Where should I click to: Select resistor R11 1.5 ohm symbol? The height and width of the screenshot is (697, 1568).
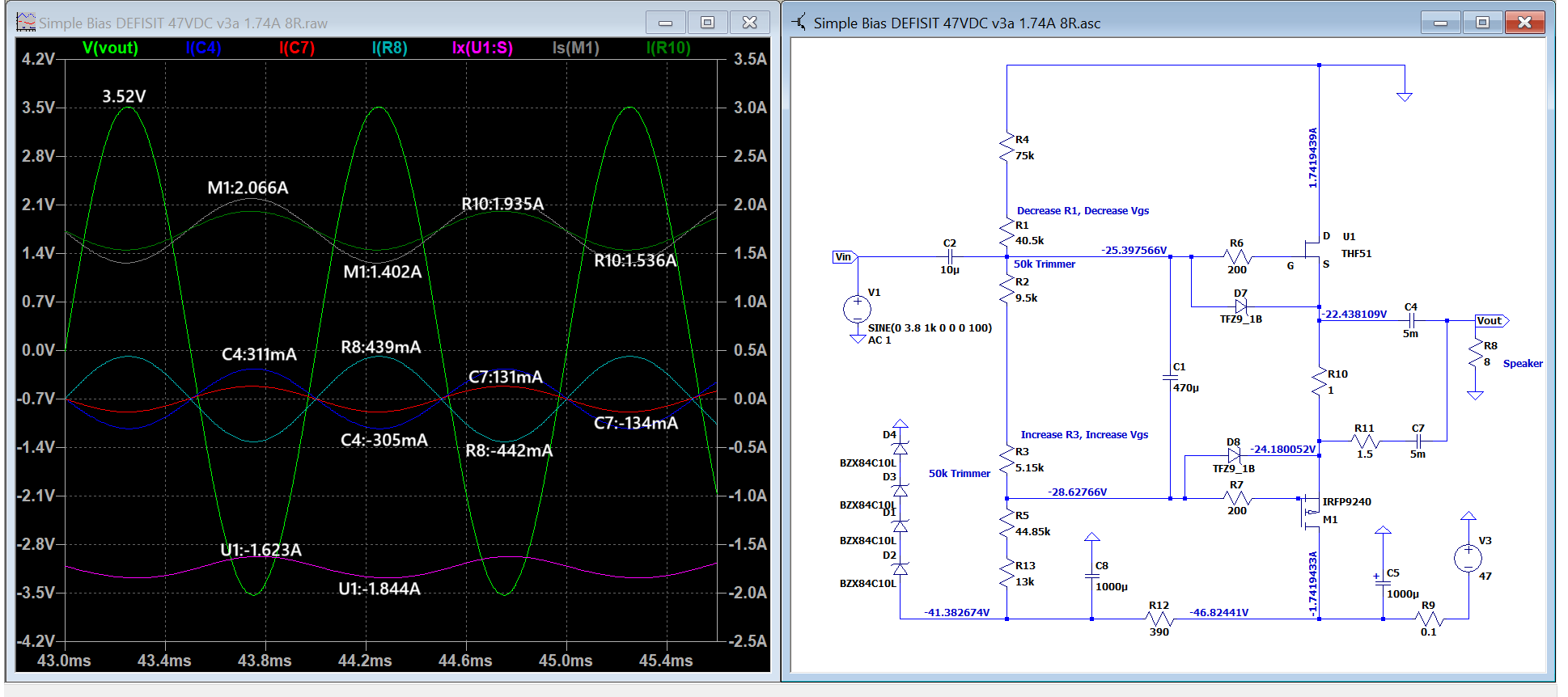point(1366,441)
